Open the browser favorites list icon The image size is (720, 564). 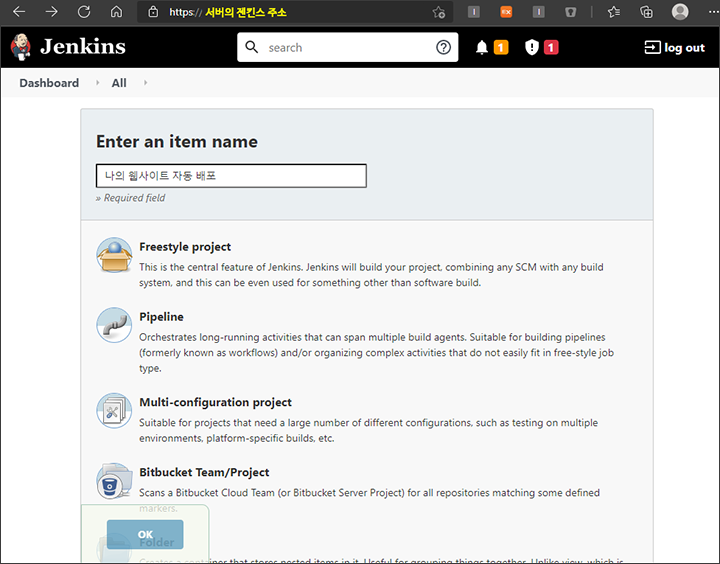(x=613, y=12)
